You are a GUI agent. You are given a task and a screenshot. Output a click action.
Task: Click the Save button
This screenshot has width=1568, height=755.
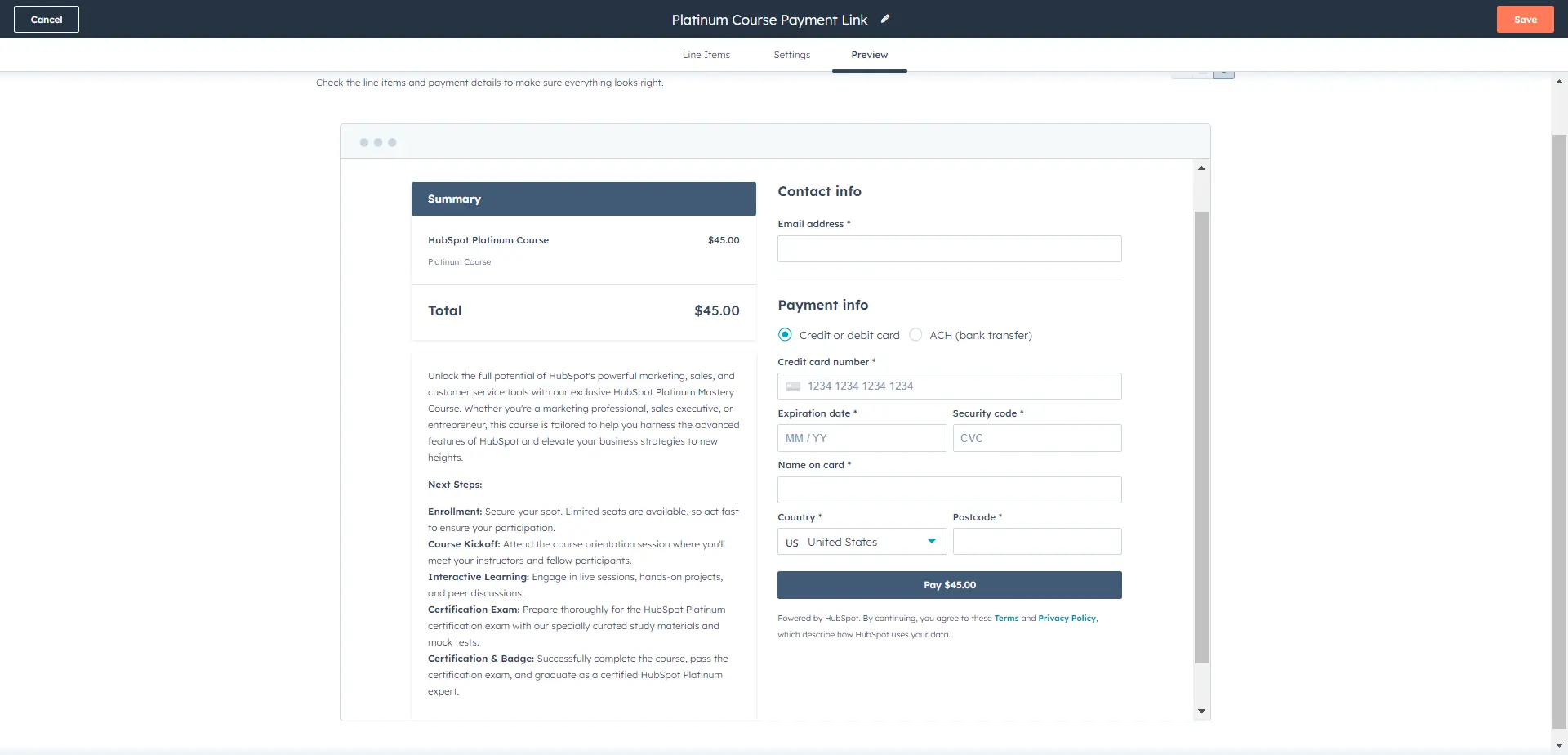(1526, 19)
